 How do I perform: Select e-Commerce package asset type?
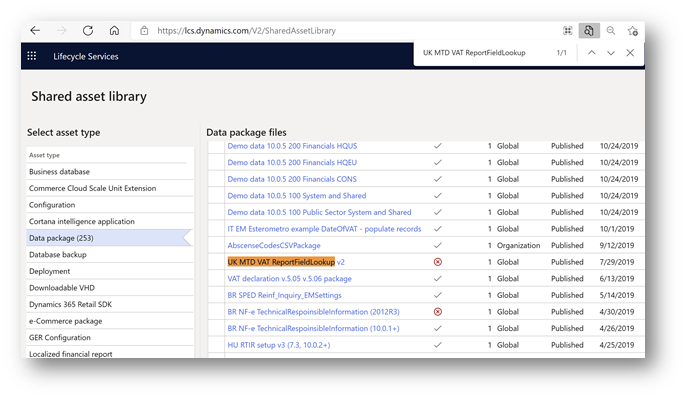[x=110, y=321]
